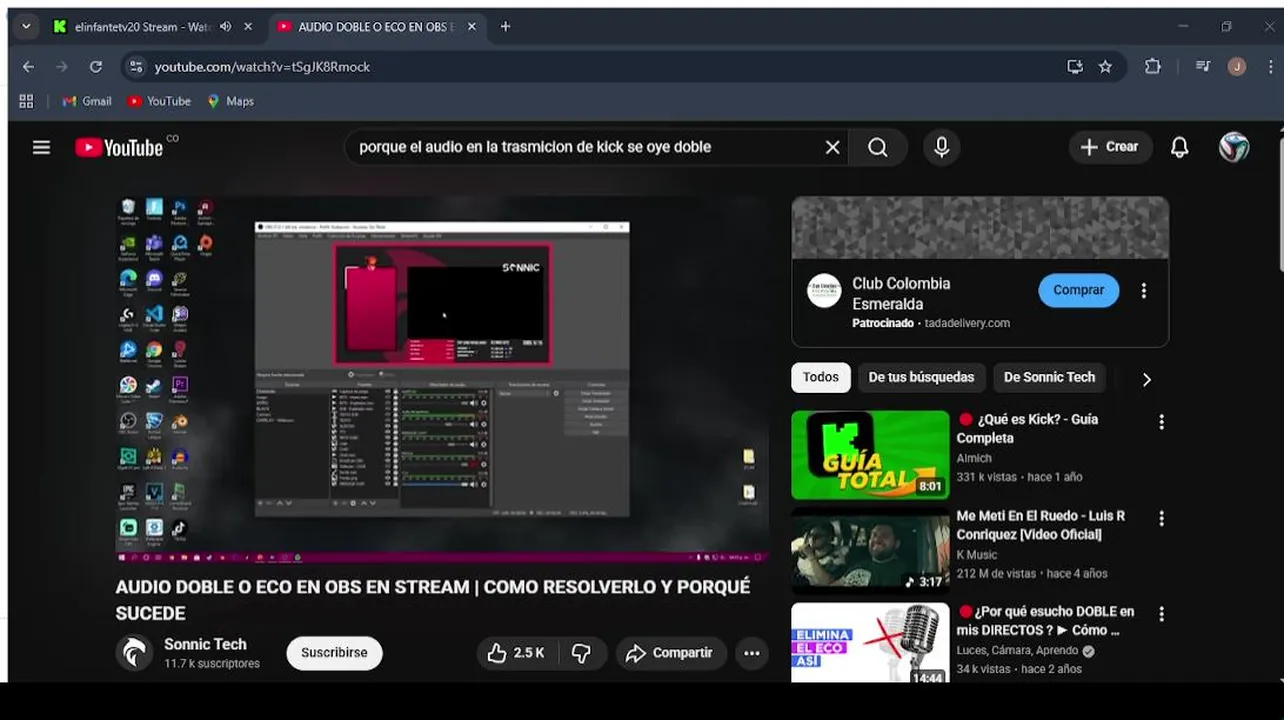This screenshot has height=720, width=1284.
Task: Go back in browser history
Action: coord(28,67)
